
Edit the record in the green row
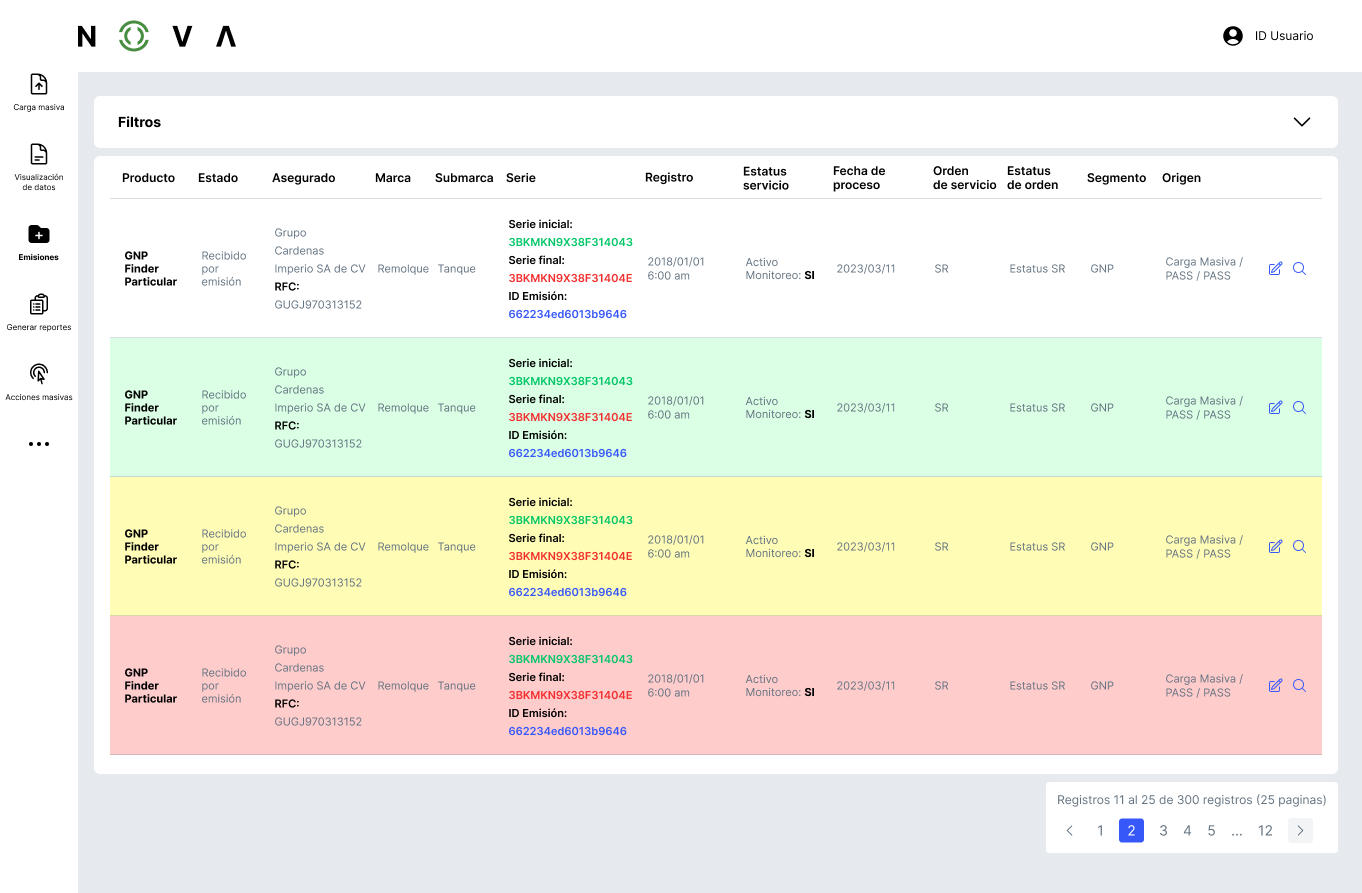tap(1275, 407)
